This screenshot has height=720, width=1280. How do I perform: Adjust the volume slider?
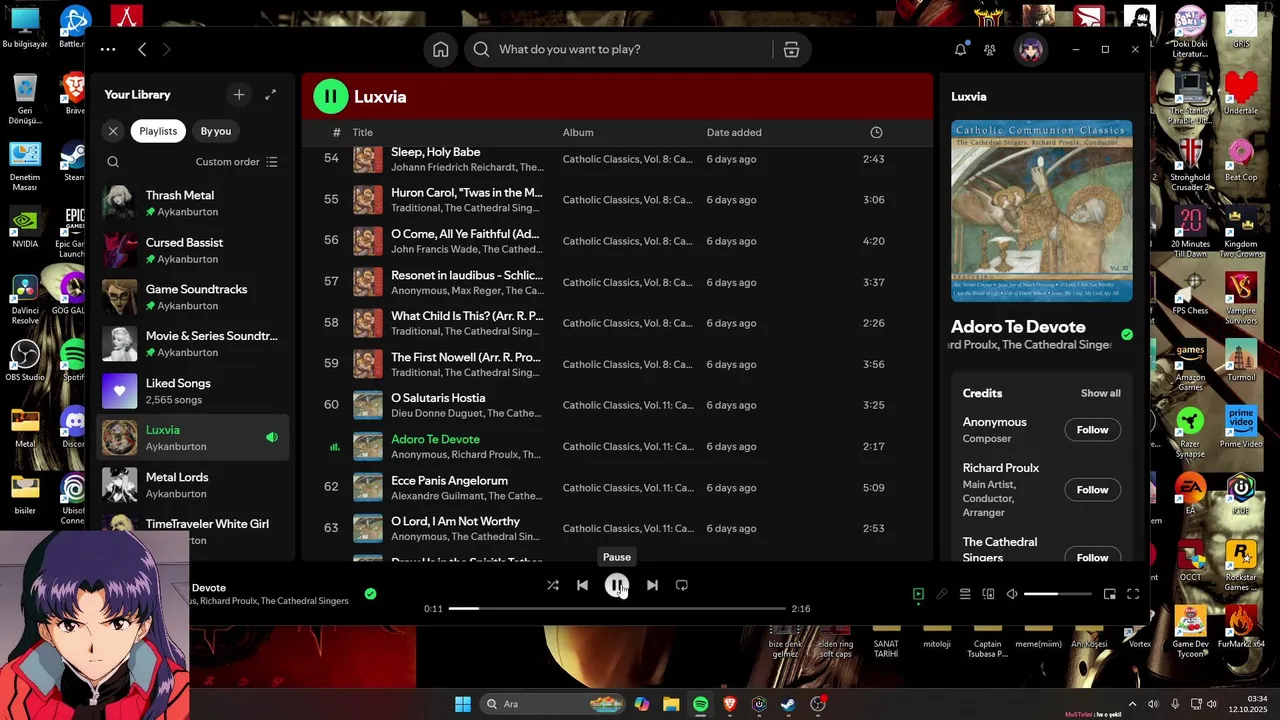[1058, 594]
